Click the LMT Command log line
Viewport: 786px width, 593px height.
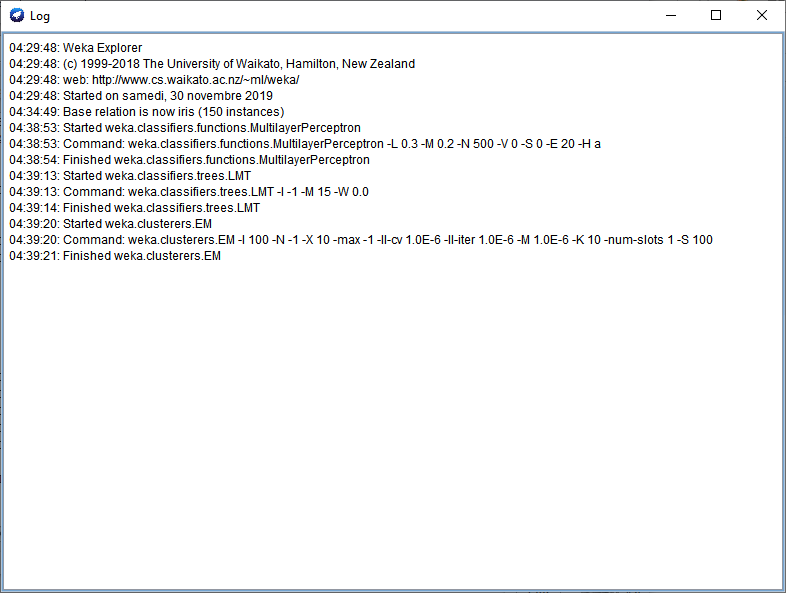[189, 192]
